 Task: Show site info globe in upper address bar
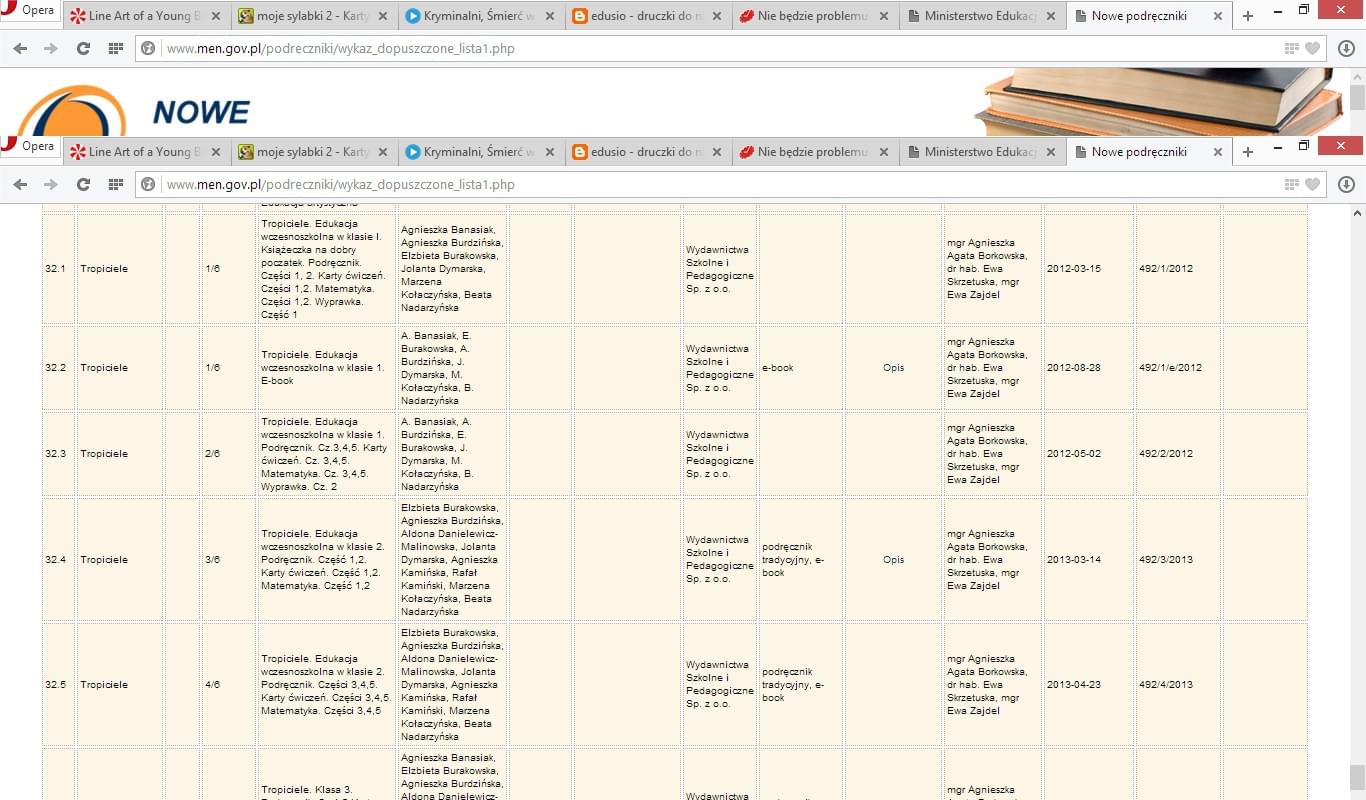click(148, 49)
